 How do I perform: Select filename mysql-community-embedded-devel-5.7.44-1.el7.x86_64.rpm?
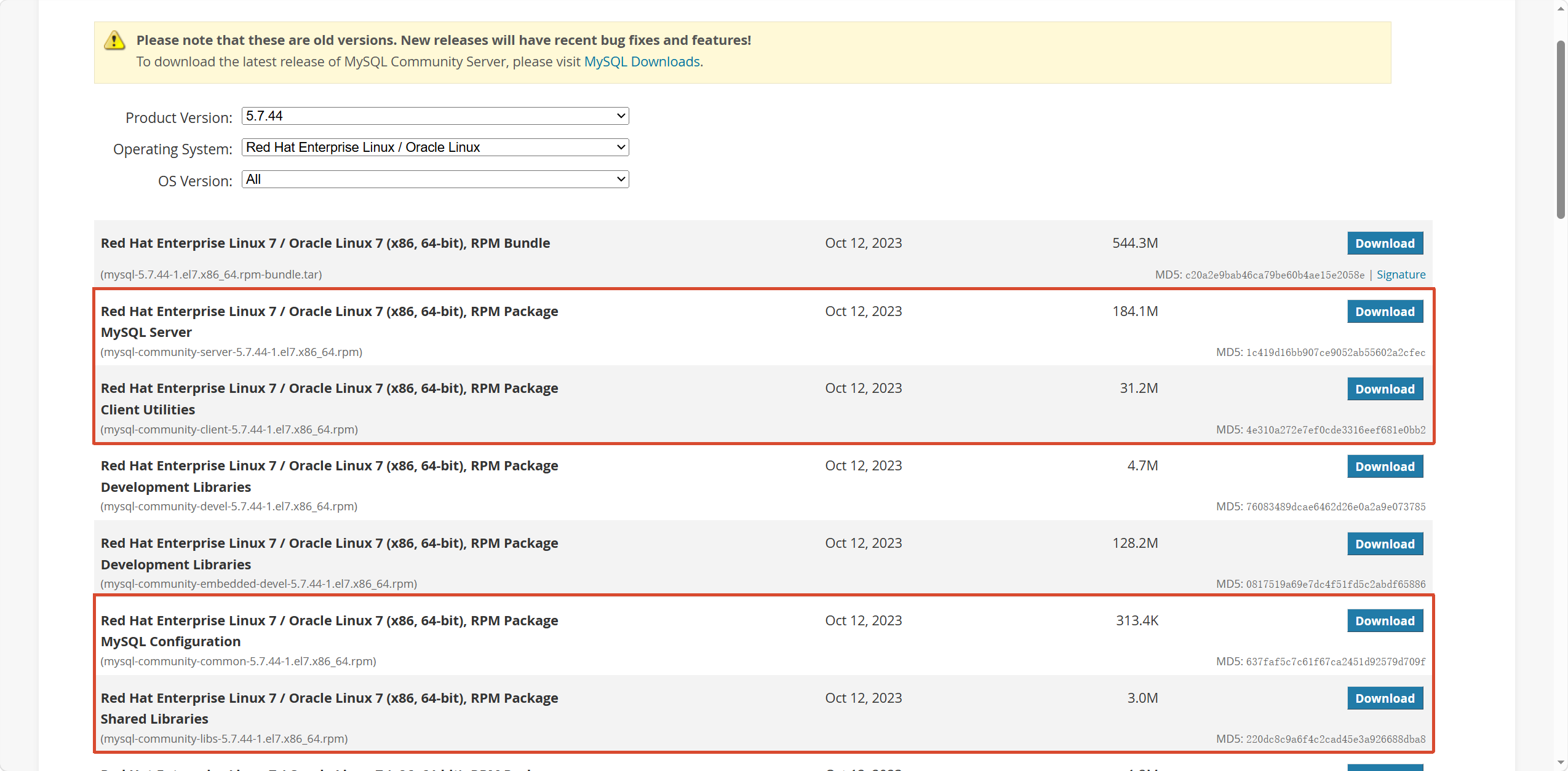[258, 584]
